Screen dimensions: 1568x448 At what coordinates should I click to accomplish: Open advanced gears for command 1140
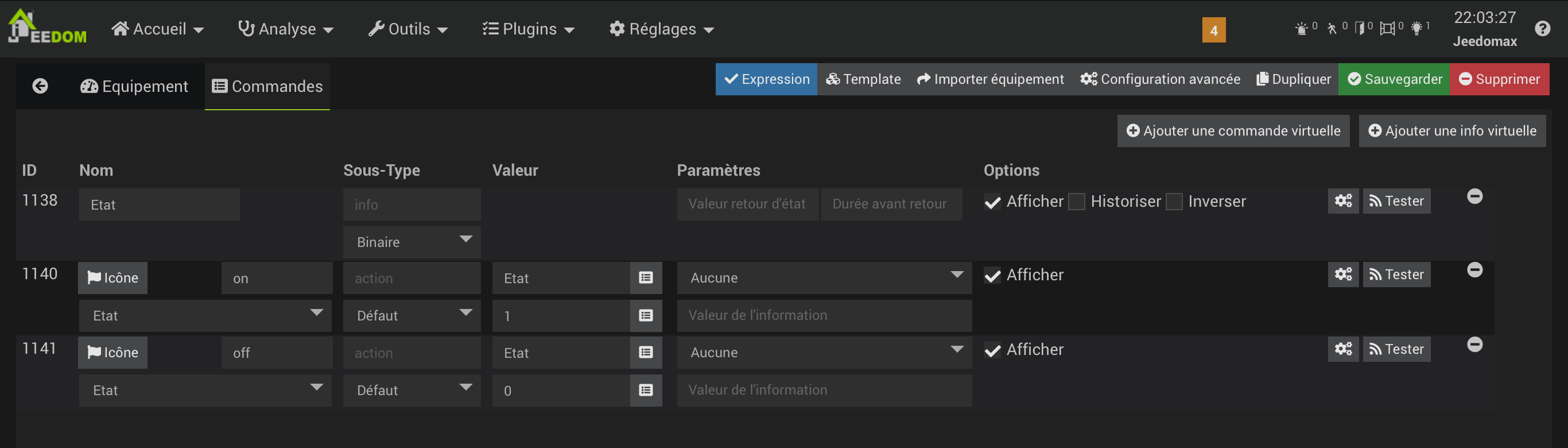(1343, 275)
